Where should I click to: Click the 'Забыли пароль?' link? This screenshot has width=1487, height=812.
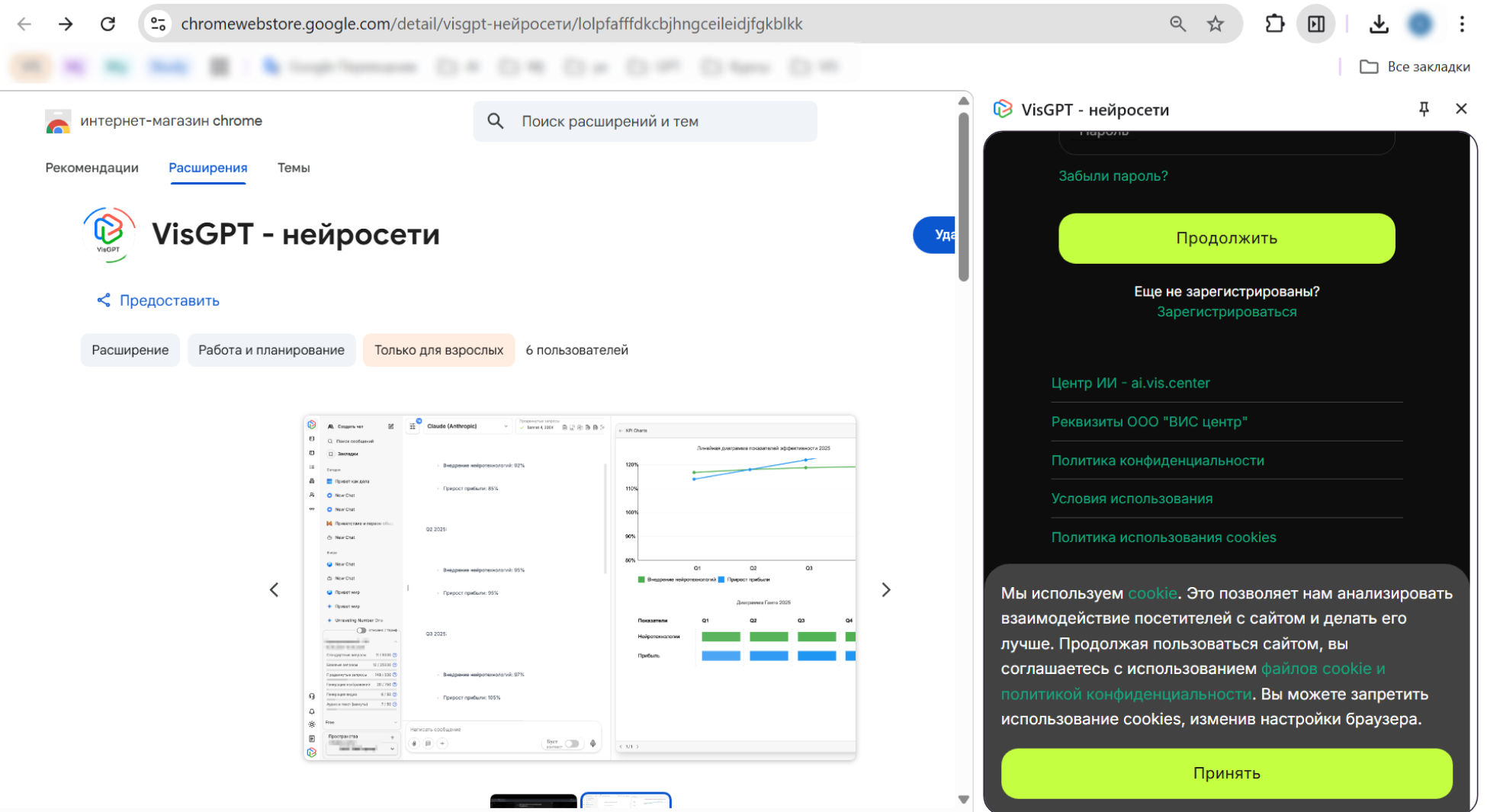pos(1113,176)
